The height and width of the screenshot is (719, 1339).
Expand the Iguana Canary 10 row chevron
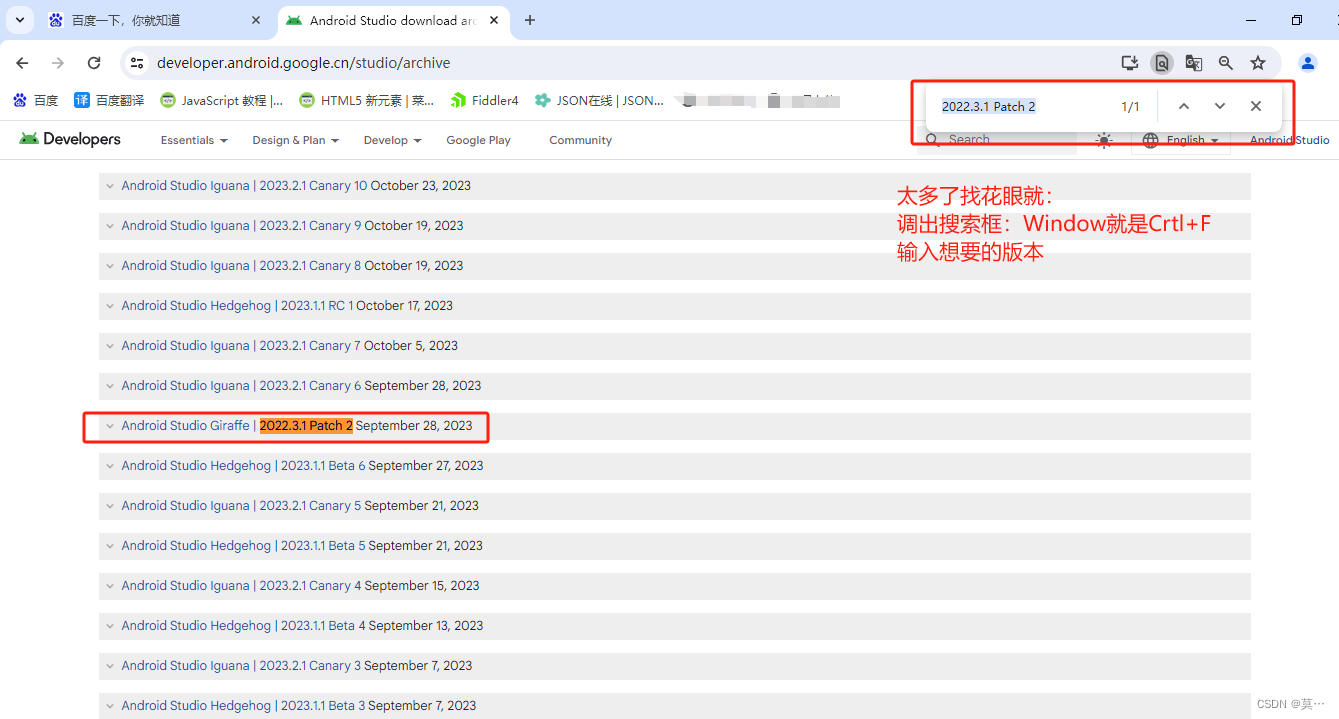point(110,186)
